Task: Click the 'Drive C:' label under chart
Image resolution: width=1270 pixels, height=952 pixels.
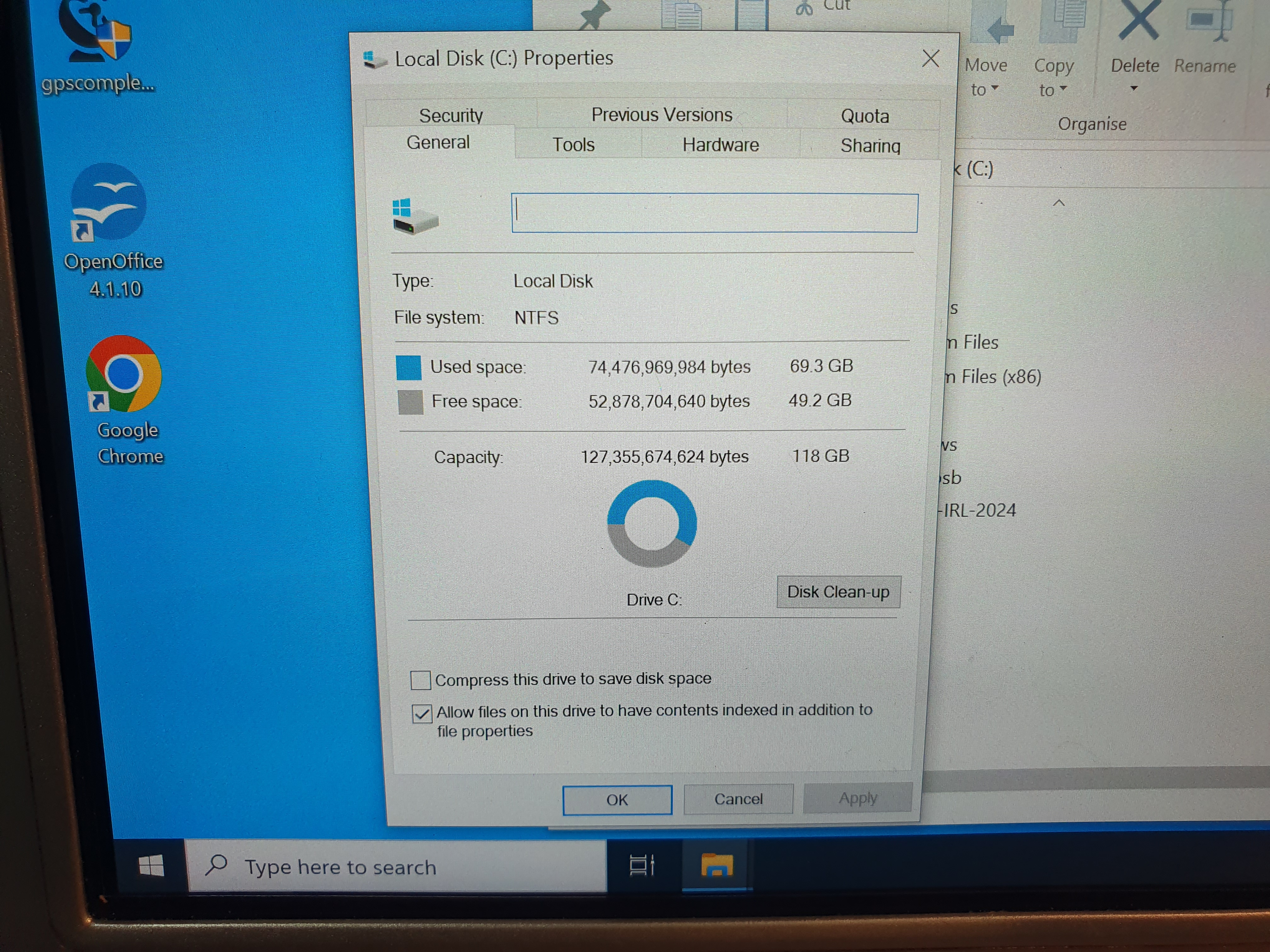Action: coord(654,600)
